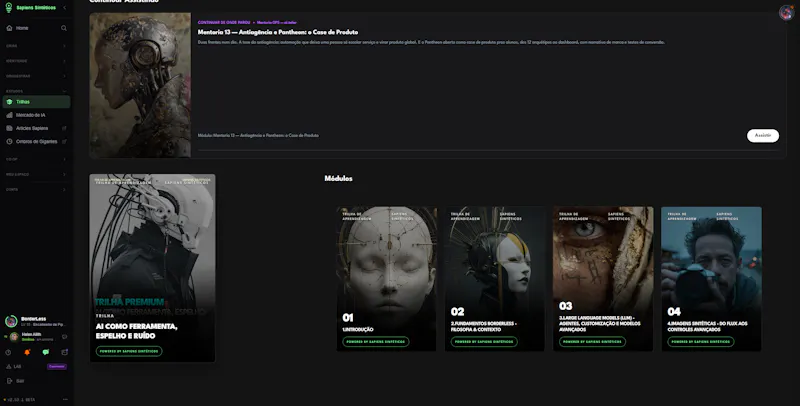Collapse the sidebar with the top chevron
Image resolution: width=800 pixels, height=406 pixels.
(64, 8)
